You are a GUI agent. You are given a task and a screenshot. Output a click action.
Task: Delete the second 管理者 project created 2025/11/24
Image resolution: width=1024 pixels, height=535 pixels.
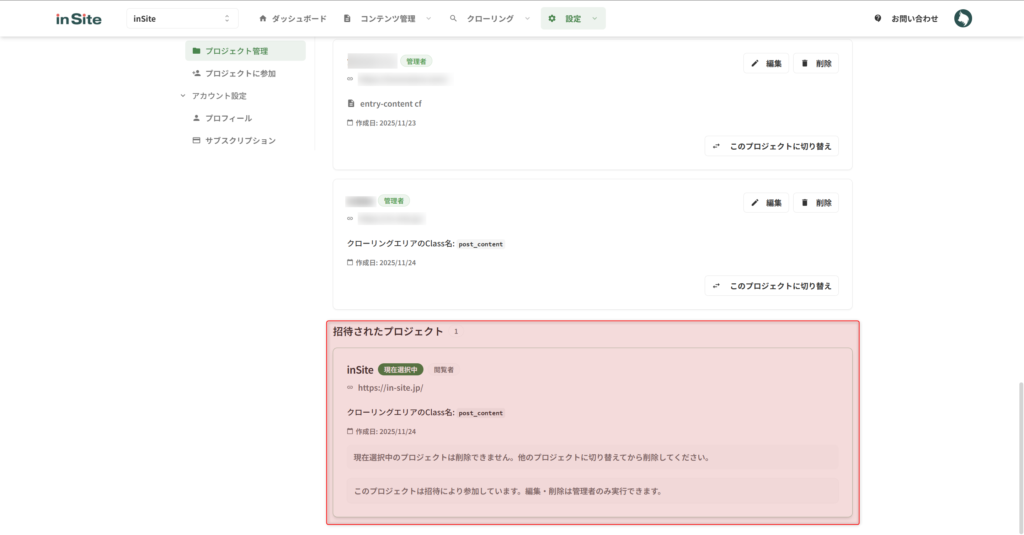pyautogui.click(x=816, y=203)
